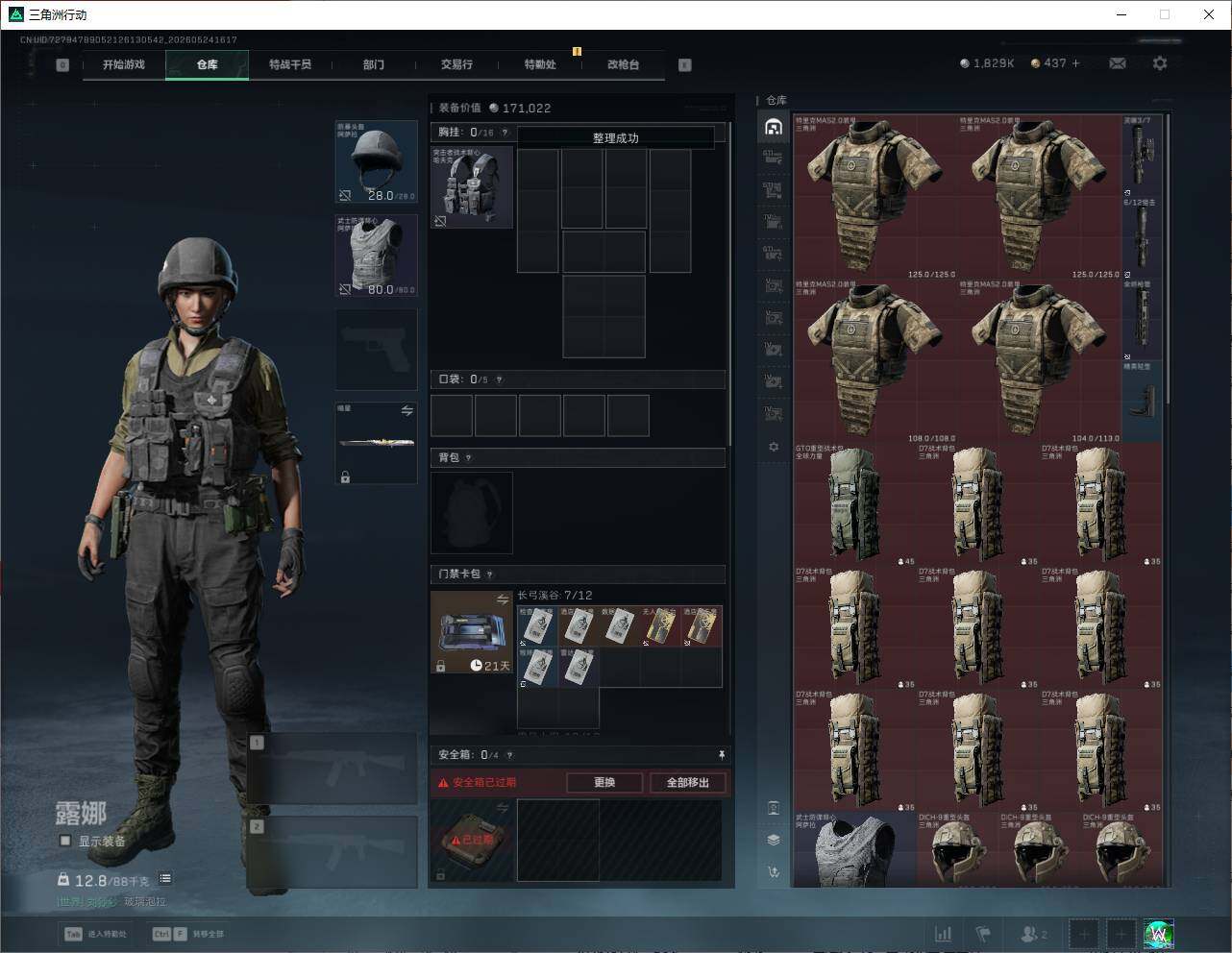Open the statistics bar chart icon
Image resolution: width=1232 pixels, height=953 pixels.
[944, 934]
